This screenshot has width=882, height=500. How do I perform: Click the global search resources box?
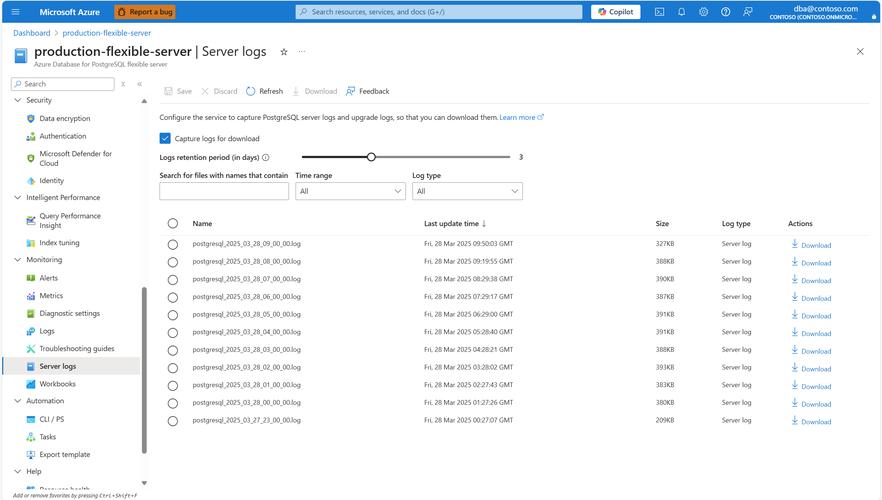click(439, 12)
